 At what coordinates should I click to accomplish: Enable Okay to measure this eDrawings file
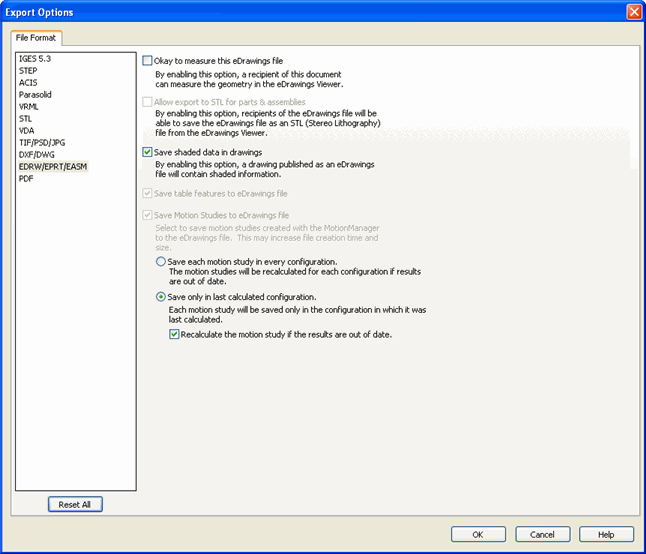coord(147,61)
